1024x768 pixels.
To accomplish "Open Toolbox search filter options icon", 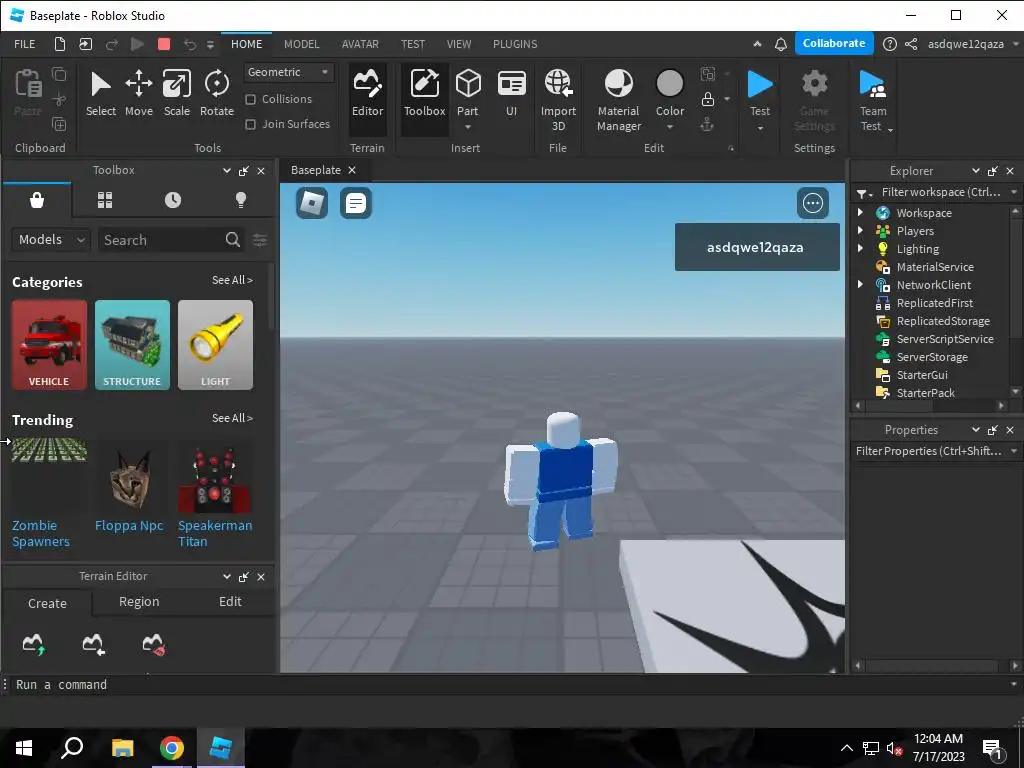I will (260, 240).
